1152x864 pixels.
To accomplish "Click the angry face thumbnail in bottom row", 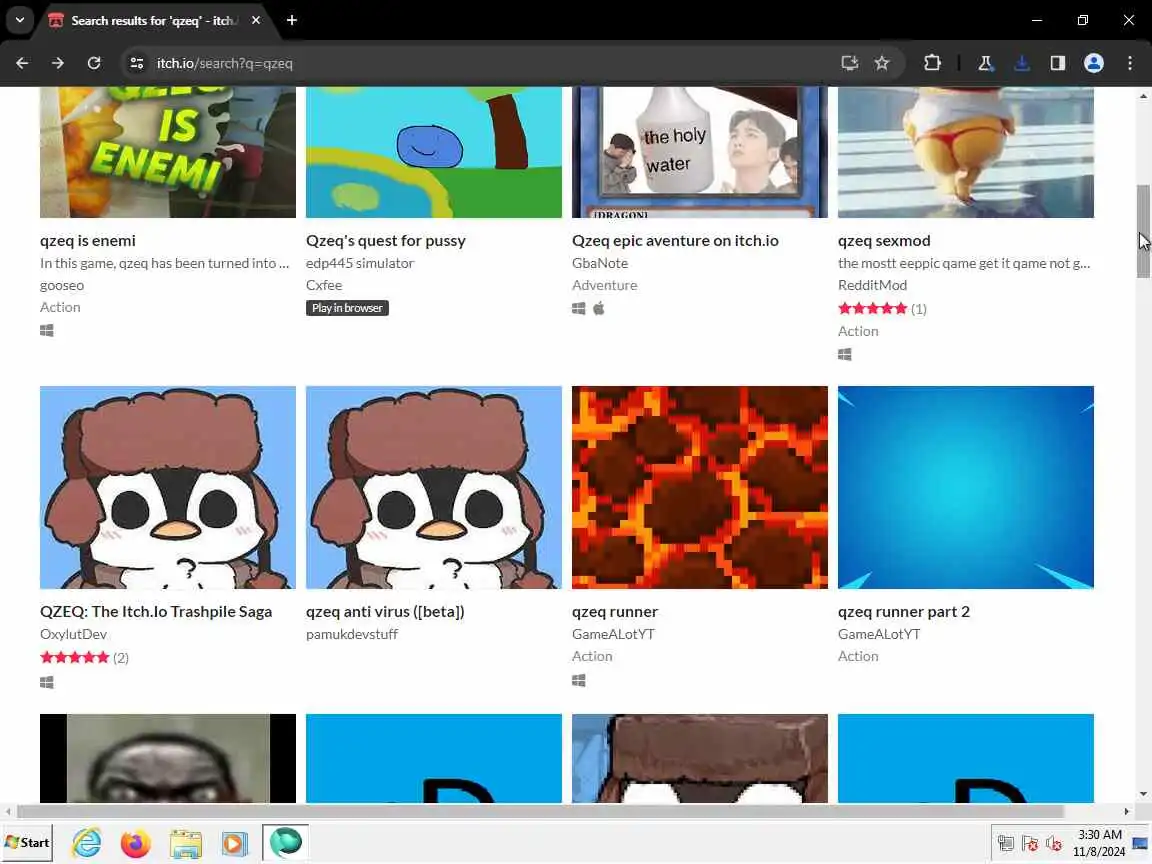I will pos(168,758).
